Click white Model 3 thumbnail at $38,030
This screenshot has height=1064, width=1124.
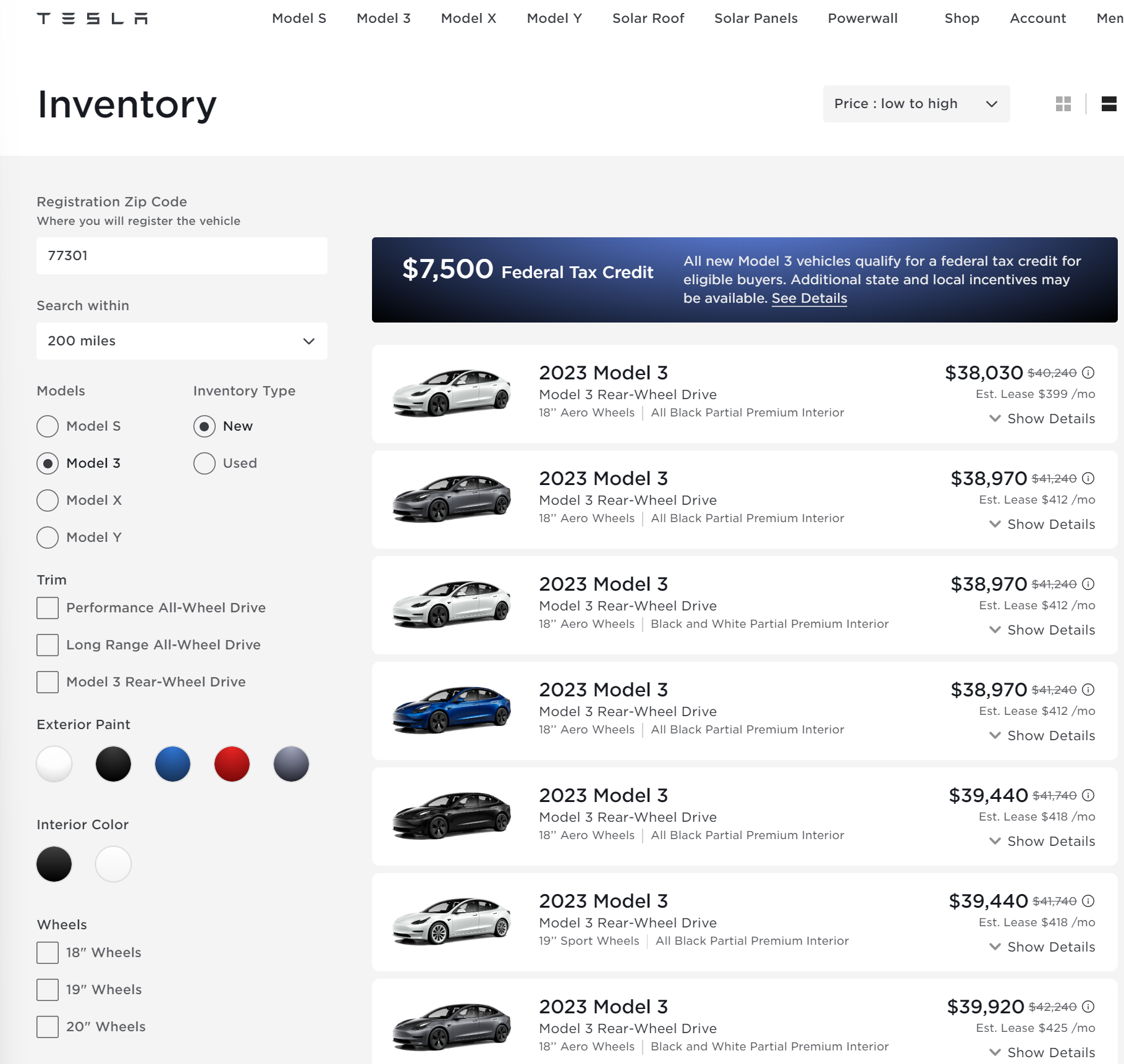coord(452,392)
